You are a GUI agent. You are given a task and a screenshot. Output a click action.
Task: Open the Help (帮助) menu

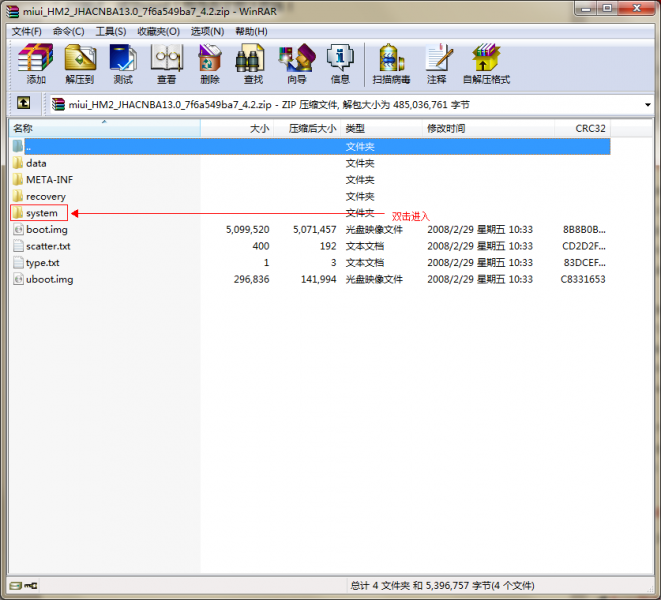tap(251, 32)
